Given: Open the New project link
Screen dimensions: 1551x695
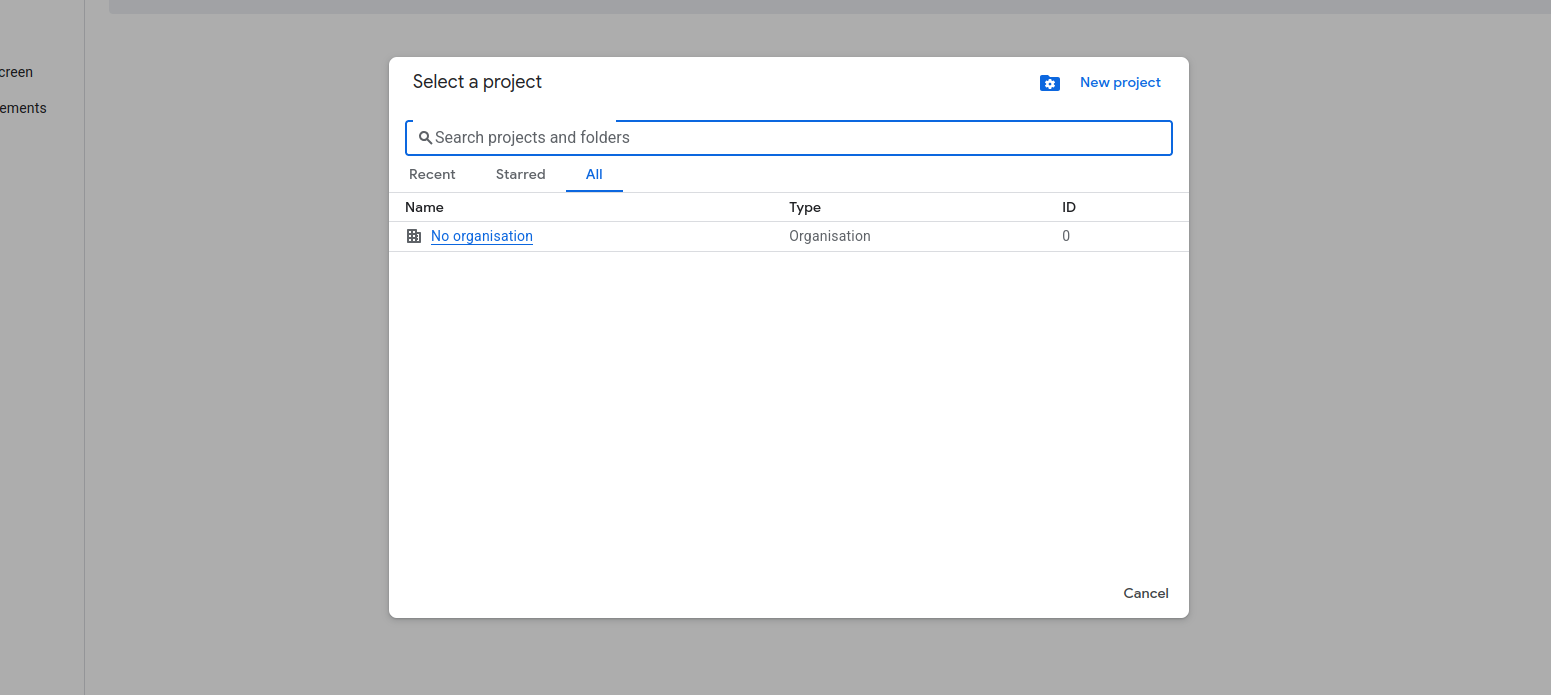Looking at the screenshot, I should point(1120,83).
